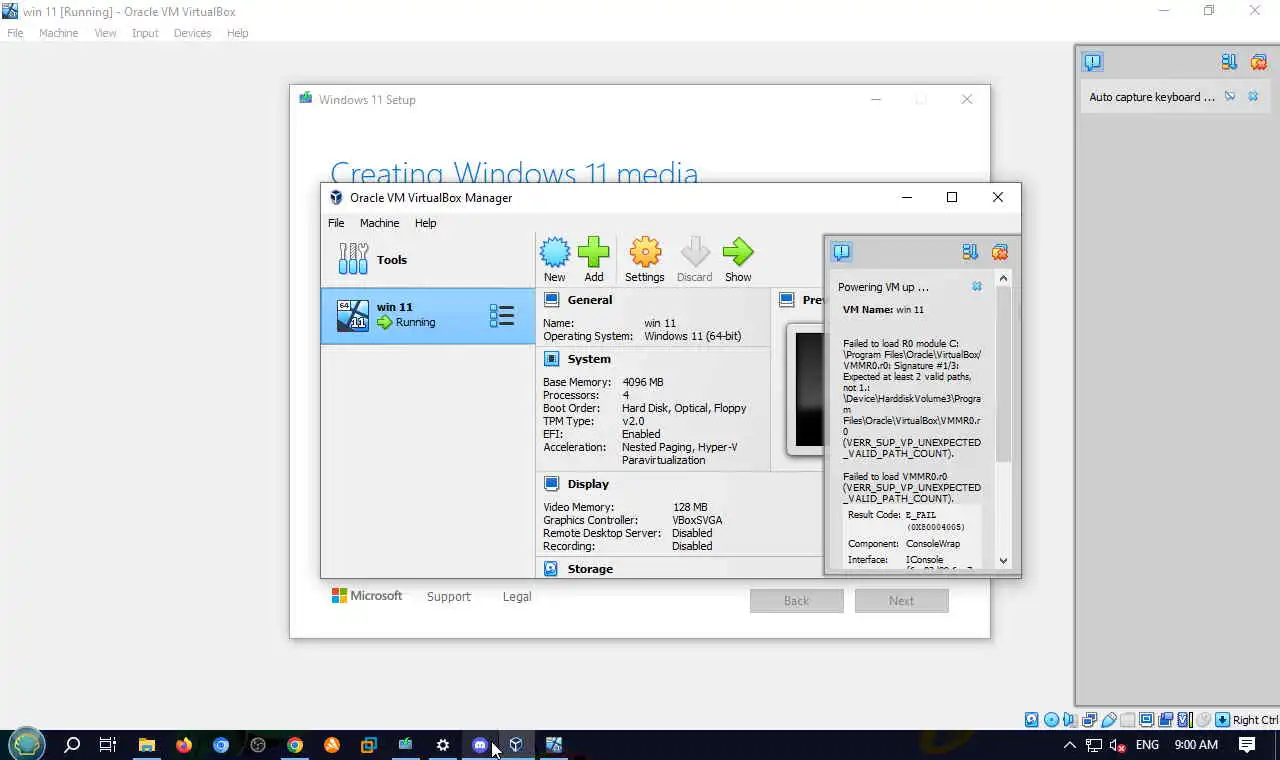The image size is (1280, 760).
Task: Click recording status bar icon
Action: click(1165, 720)
